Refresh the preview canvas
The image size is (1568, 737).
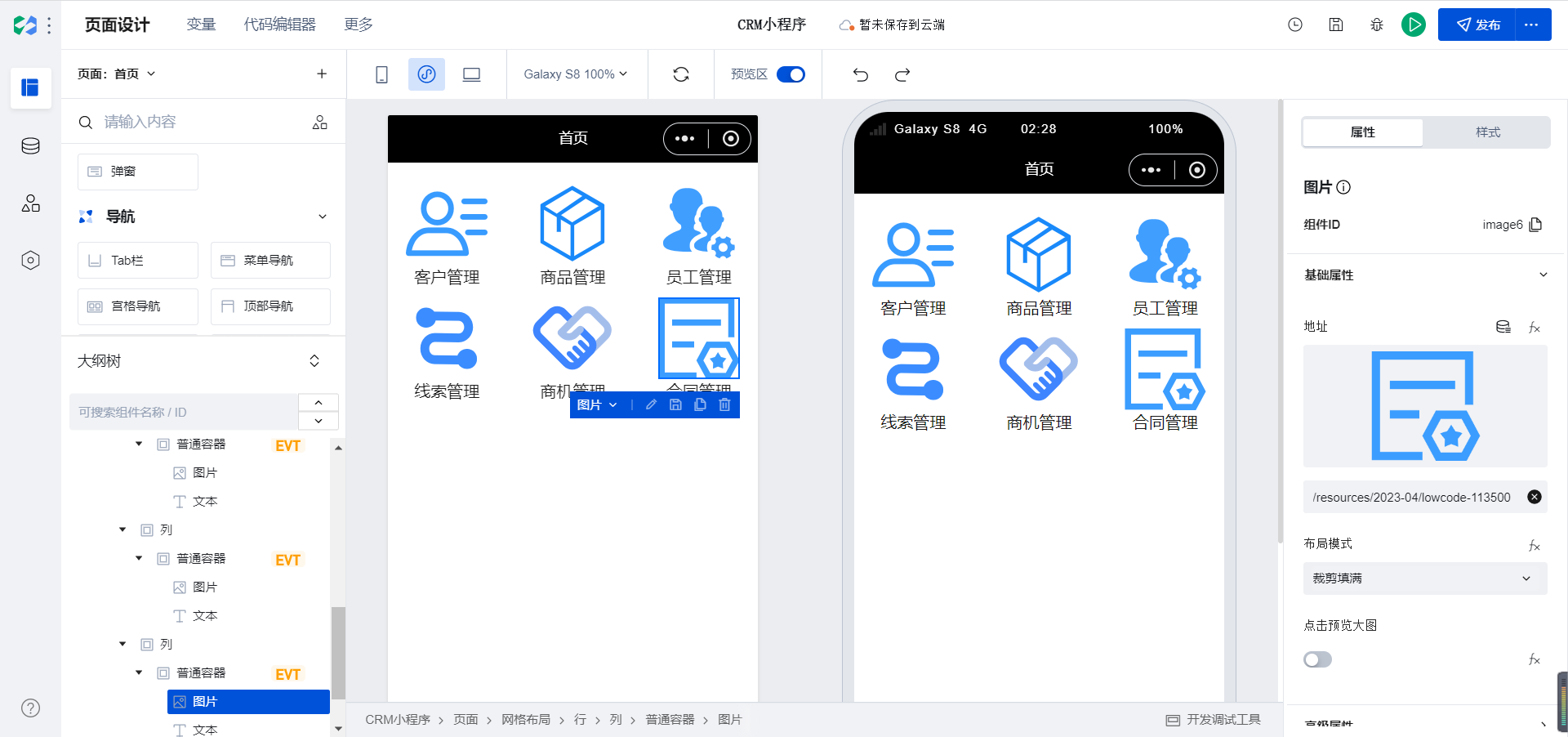click(681, 74)
